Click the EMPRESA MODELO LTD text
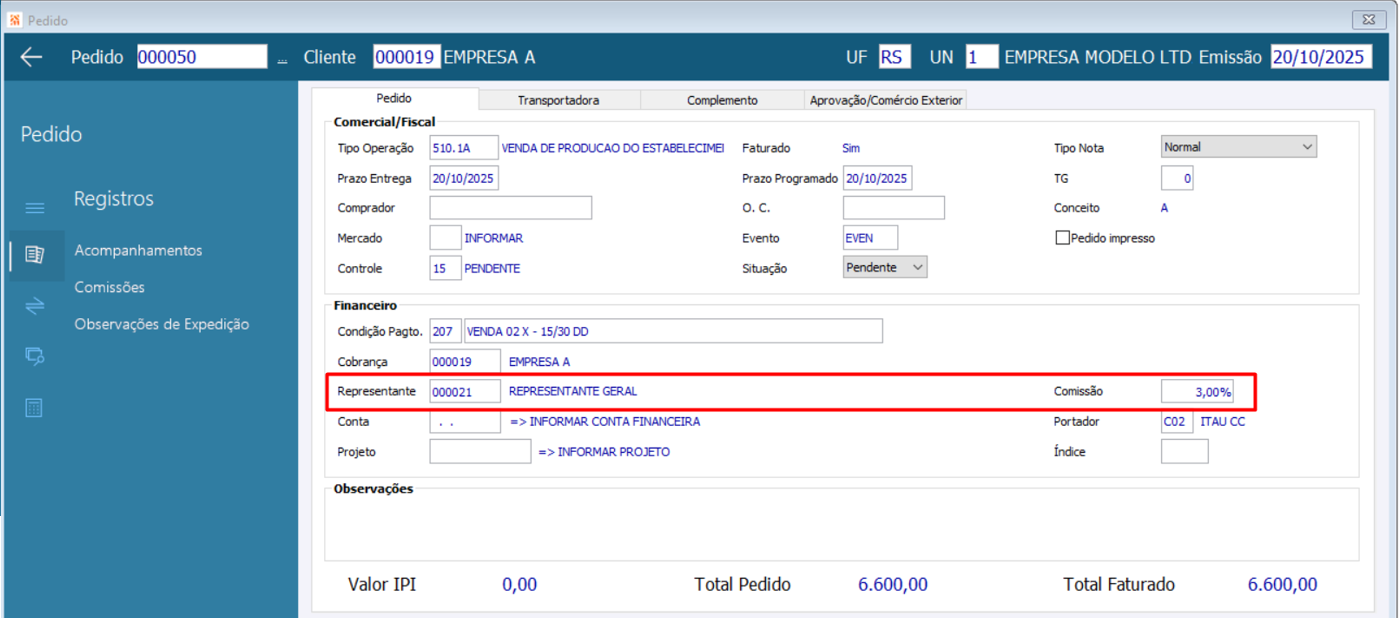Viewport: 1399px width, 618px height. click(1098, 57)
